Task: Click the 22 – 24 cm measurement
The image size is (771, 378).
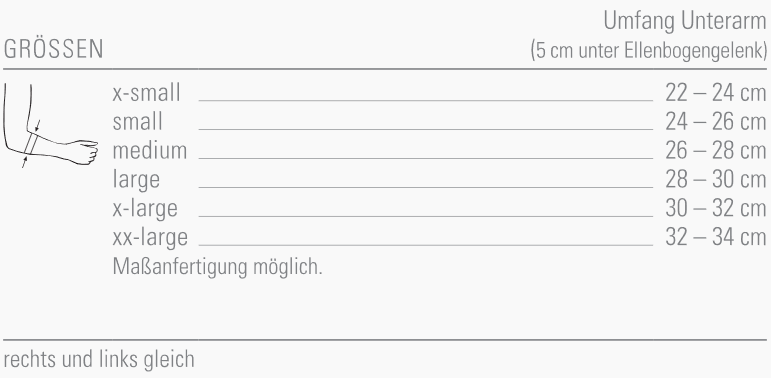Action: click(715, 93)
